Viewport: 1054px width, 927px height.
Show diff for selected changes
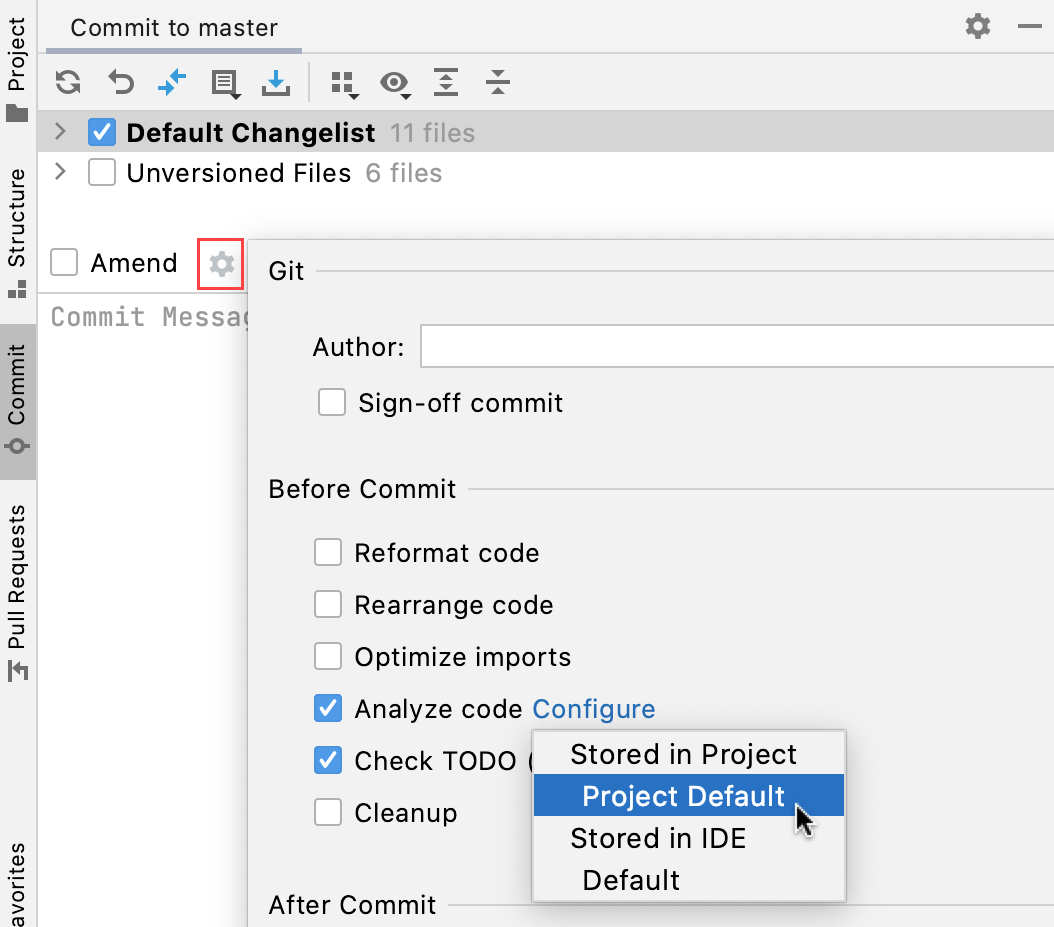[x=171, y=83]
